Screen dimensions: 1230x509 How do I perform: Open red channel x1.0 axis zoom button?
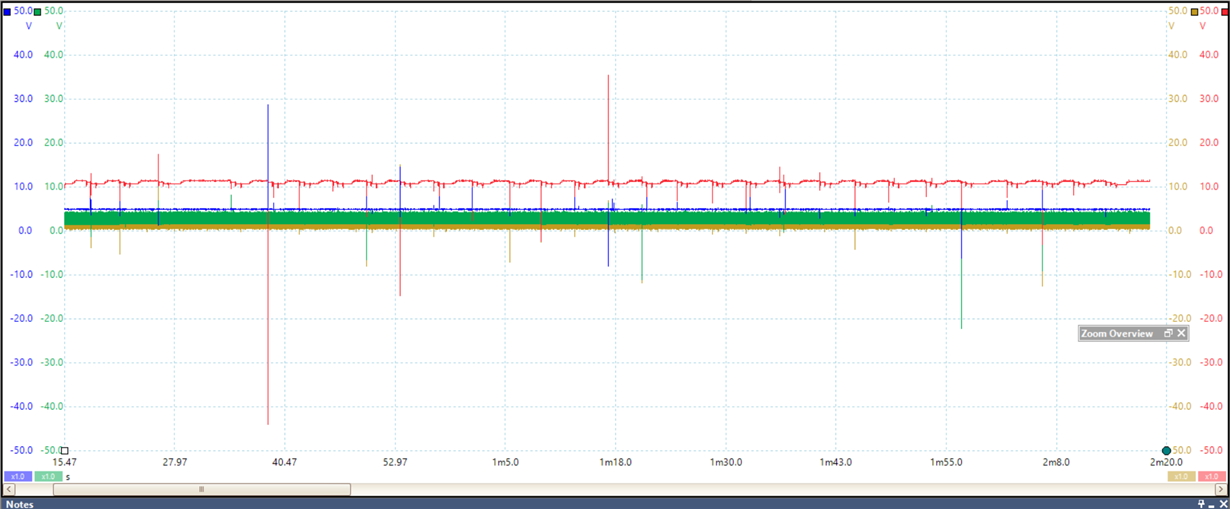(x=1212, y=477)
